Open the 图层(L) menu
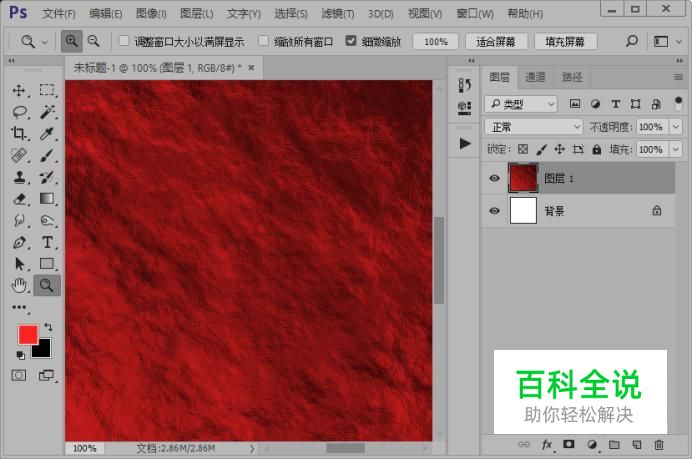This screenshot has width=692, height=459. 197,14
